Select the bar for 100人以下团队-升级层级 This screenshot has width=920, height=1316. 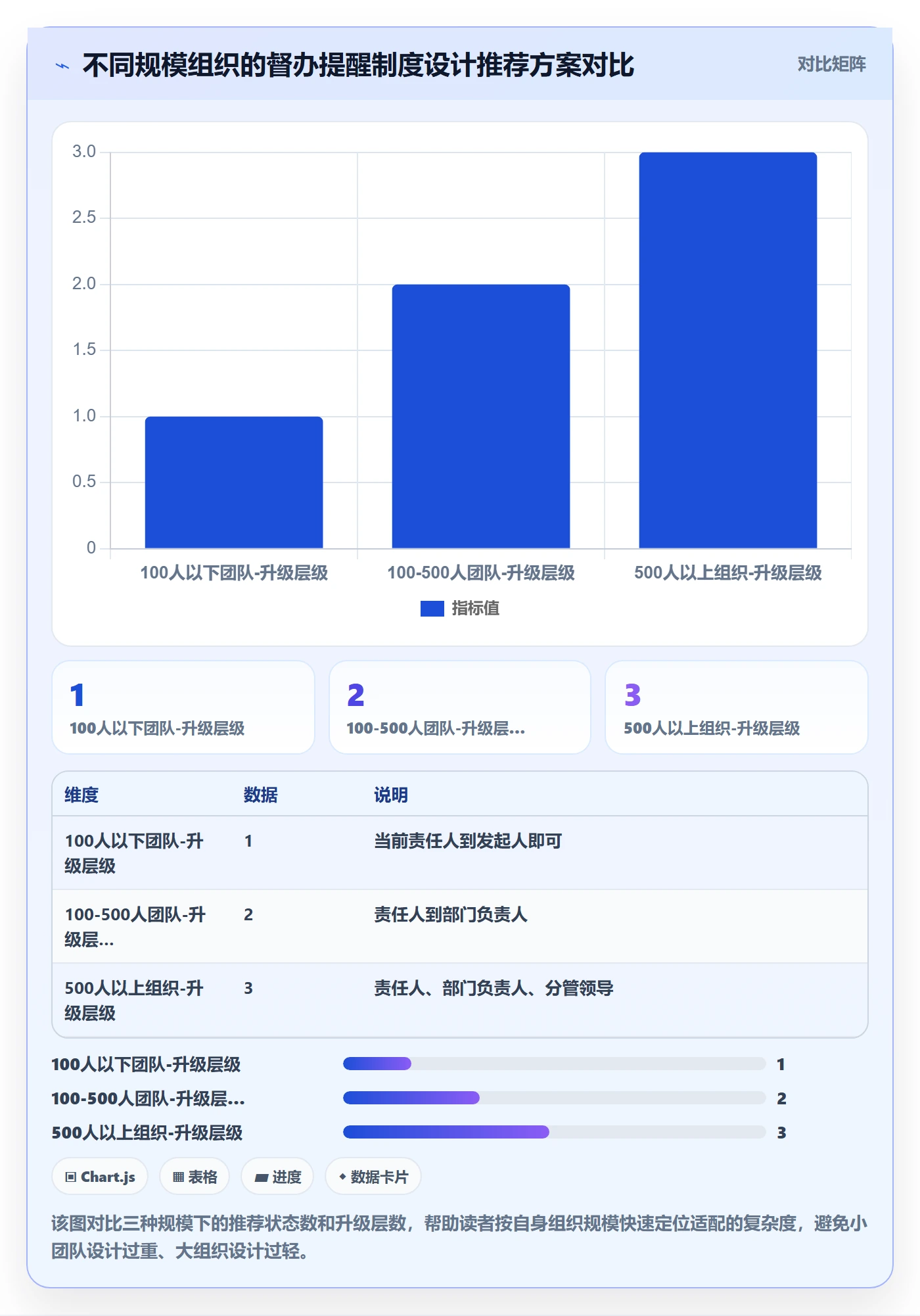pyautogui.click(x=234, y=482)
